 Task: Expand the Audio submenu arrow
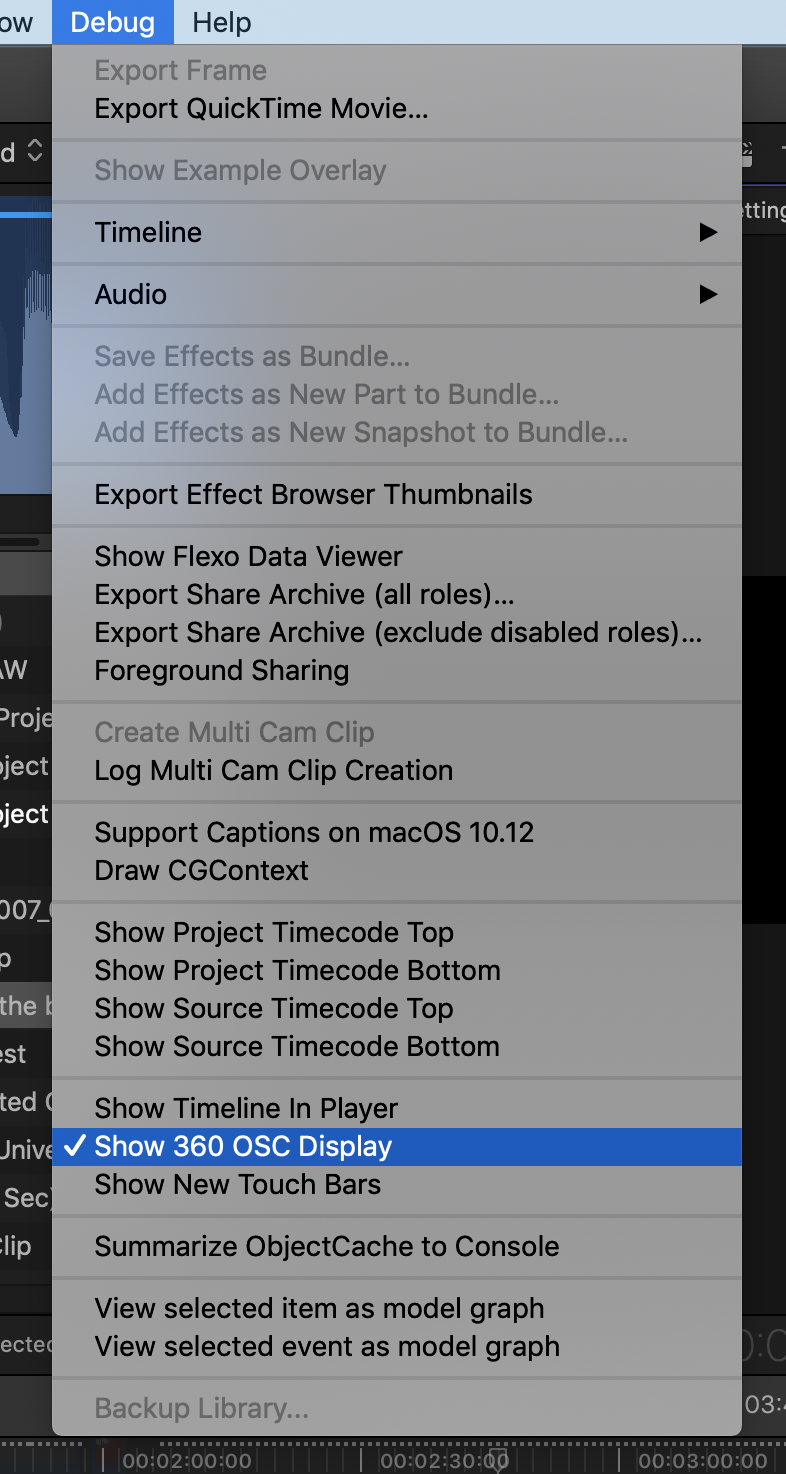click(708, 294)
